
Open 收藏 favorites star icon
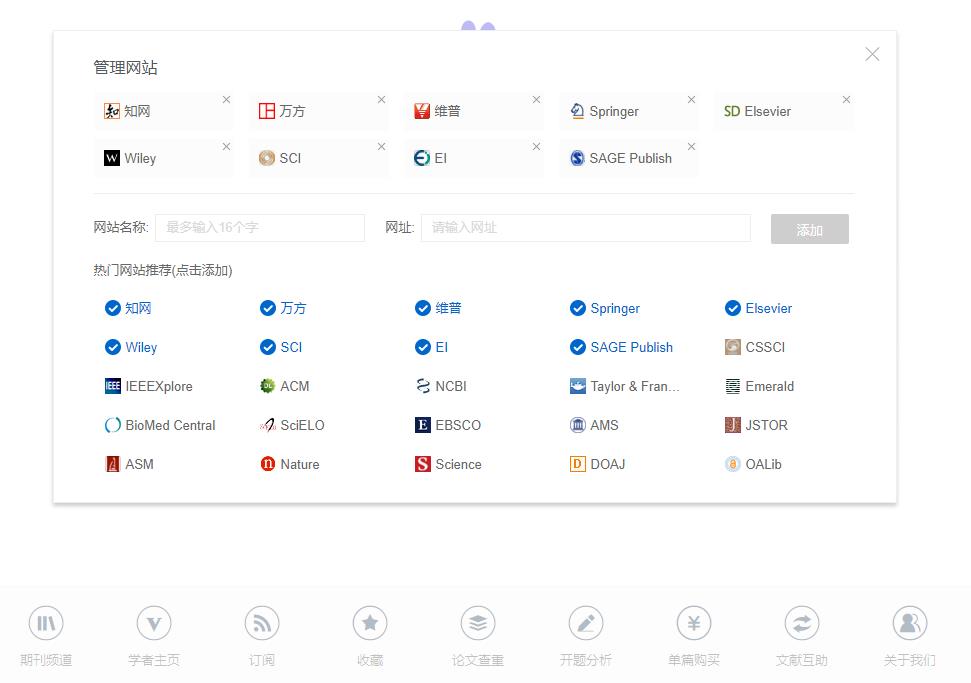(x=370, y=623)
